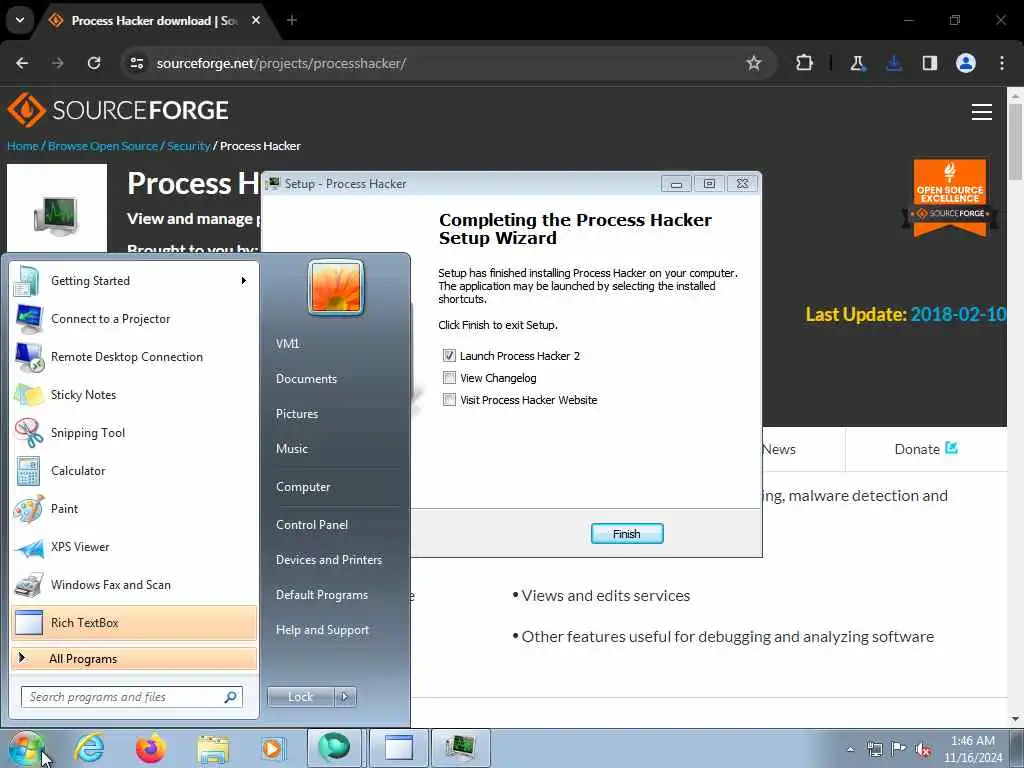Click the Lock button
This screenshot has height=768, width=1024.
[300, 697]
